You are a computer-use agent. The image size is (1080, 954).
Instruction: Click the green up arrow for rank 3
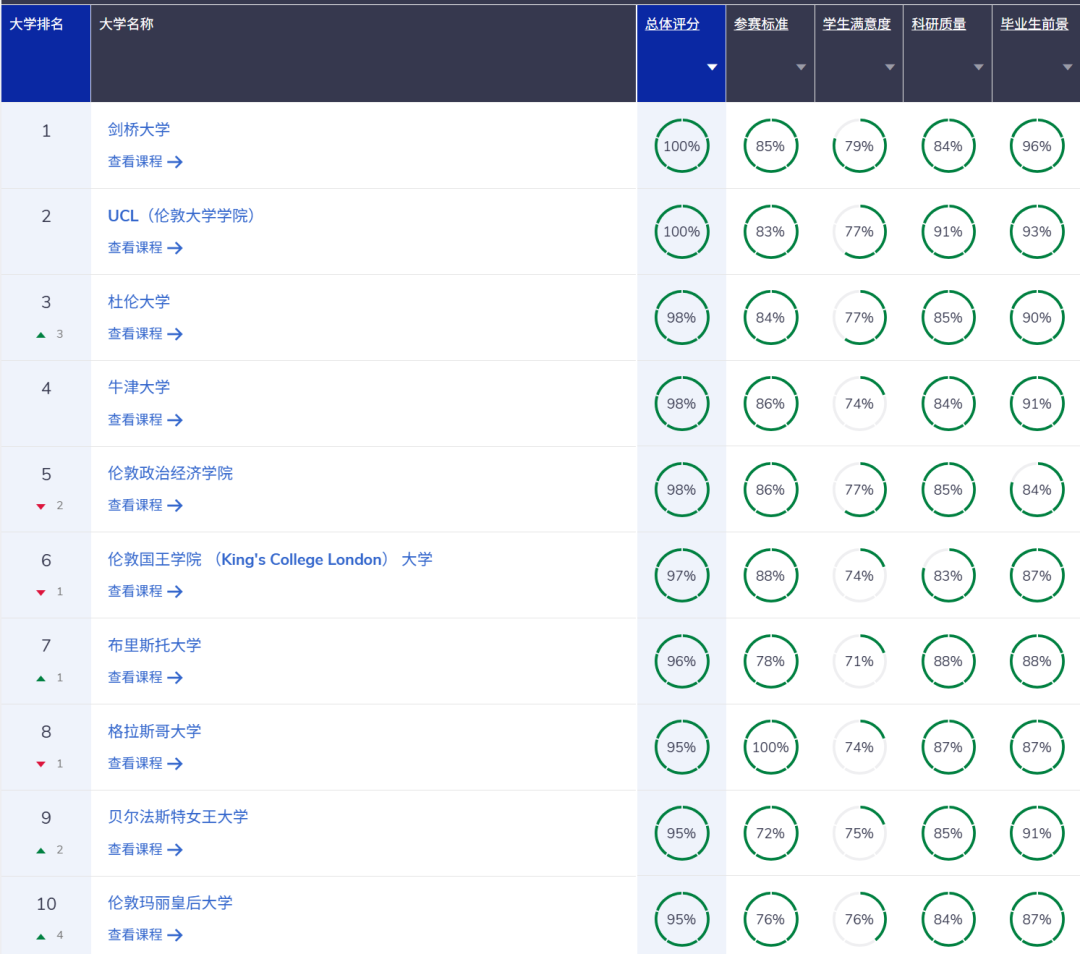point(41,335)
